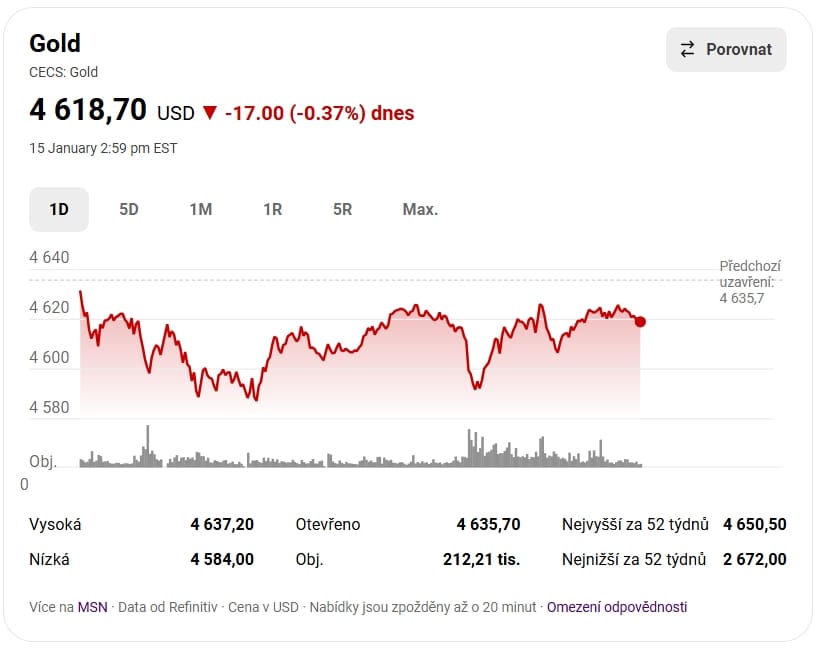Select the red dot marking the latest price
This screenshot has height=649, width=819.
click(x=639, y=322)
